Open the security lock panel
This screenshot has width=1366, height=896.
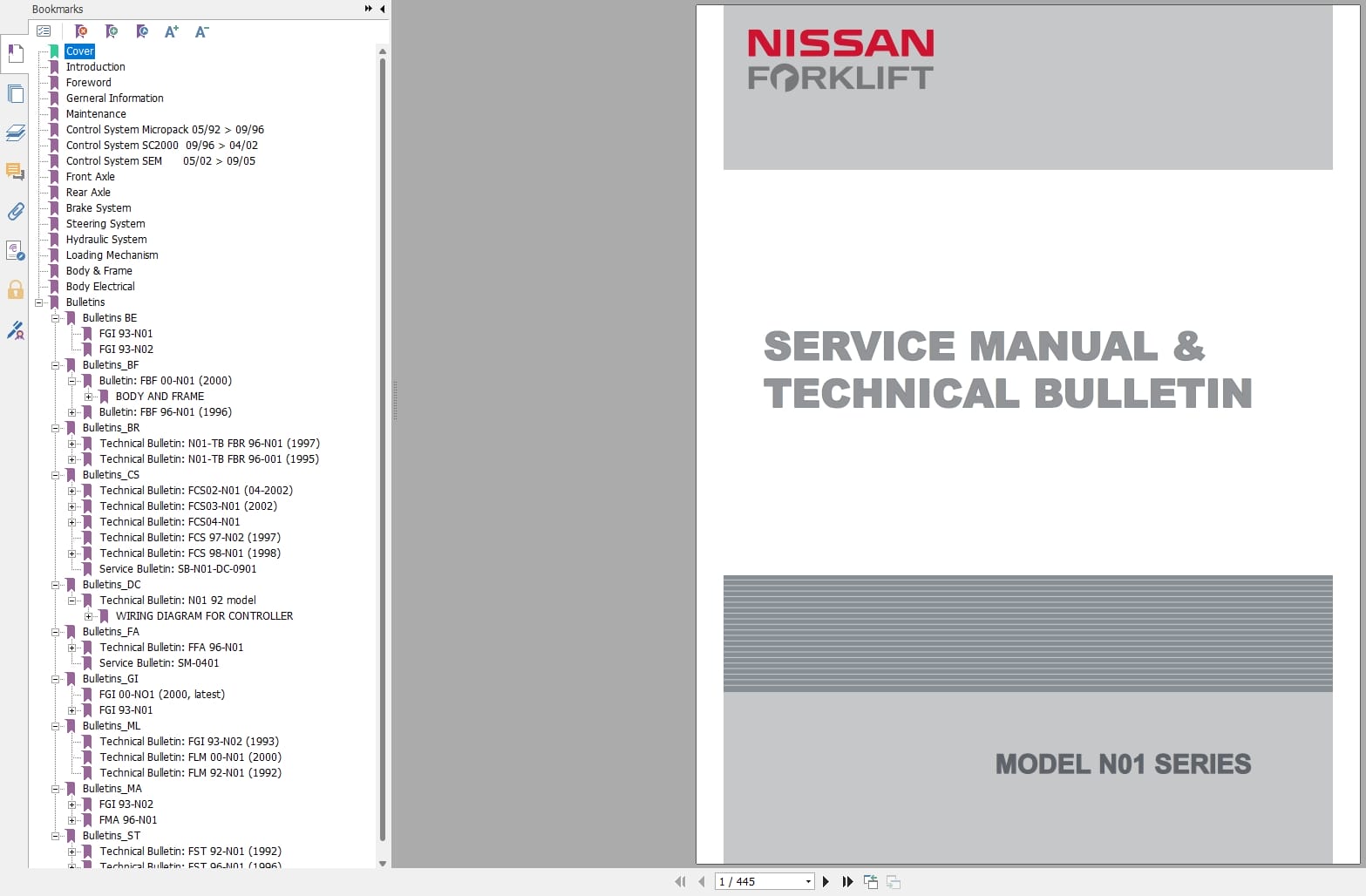[15, 289]
